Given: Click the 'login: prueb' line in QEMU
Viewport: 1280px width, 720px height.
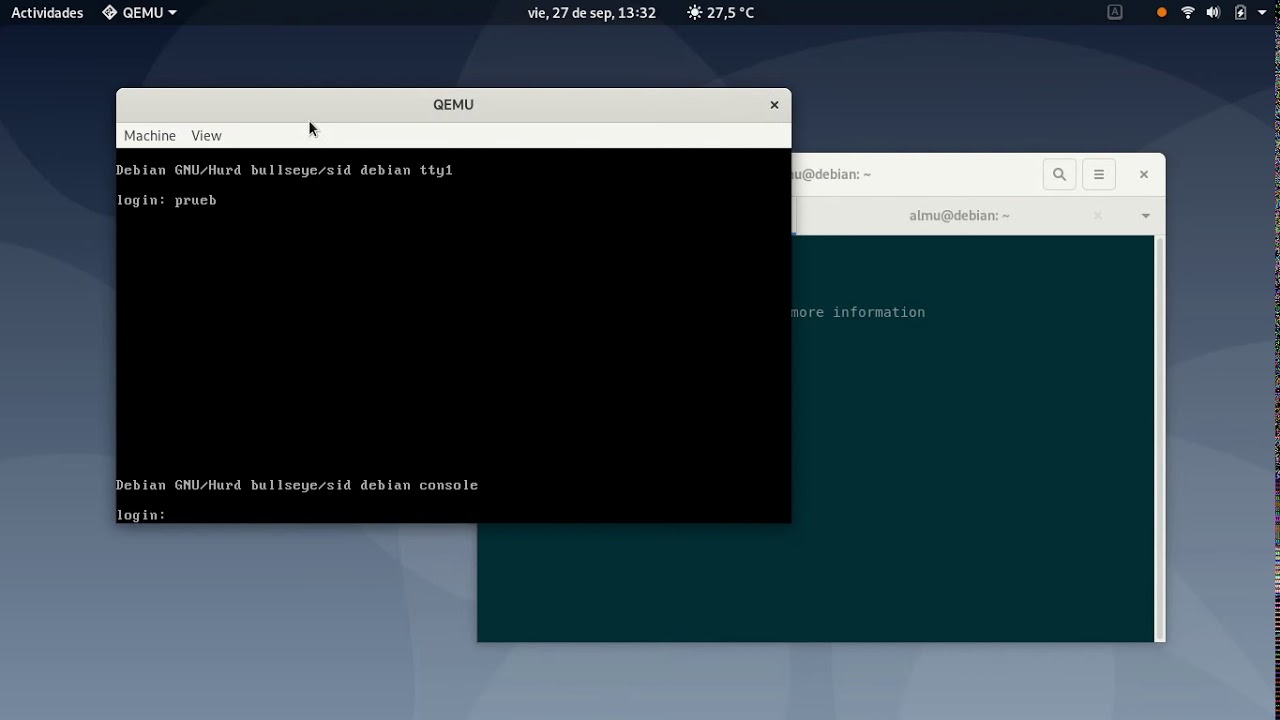Looking at the screenshot, I should pos(166,200).
